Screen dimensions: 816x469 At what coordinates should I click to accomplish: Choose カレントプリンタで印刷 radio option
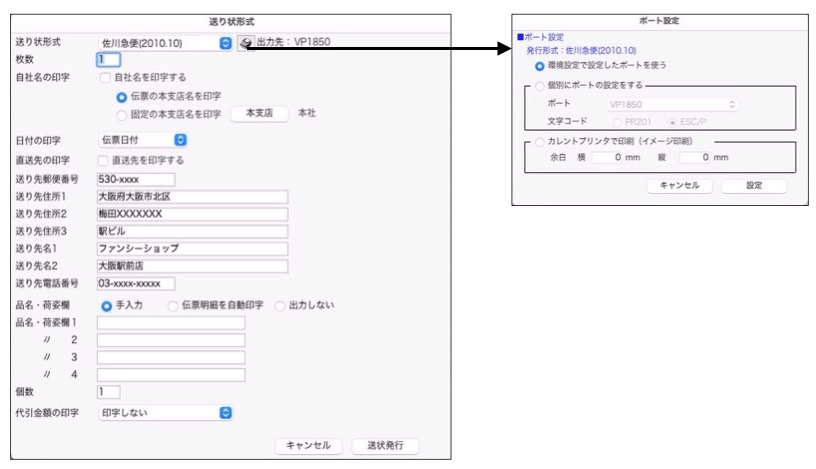541,142
